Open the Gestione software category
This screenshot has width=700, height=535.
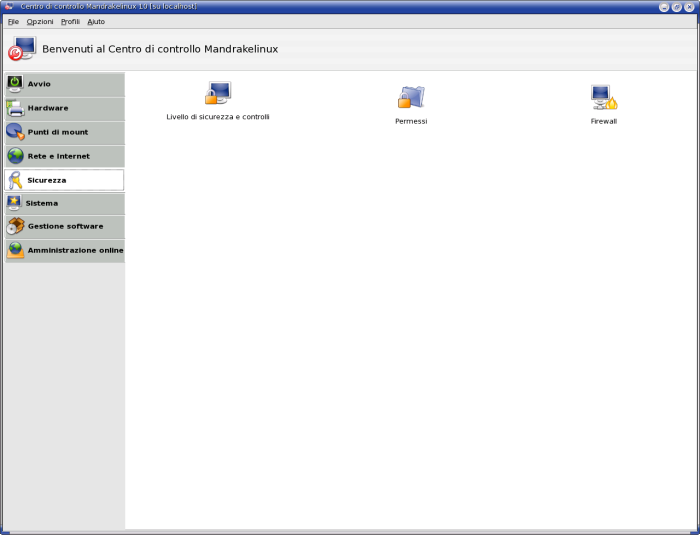(65, 226)
